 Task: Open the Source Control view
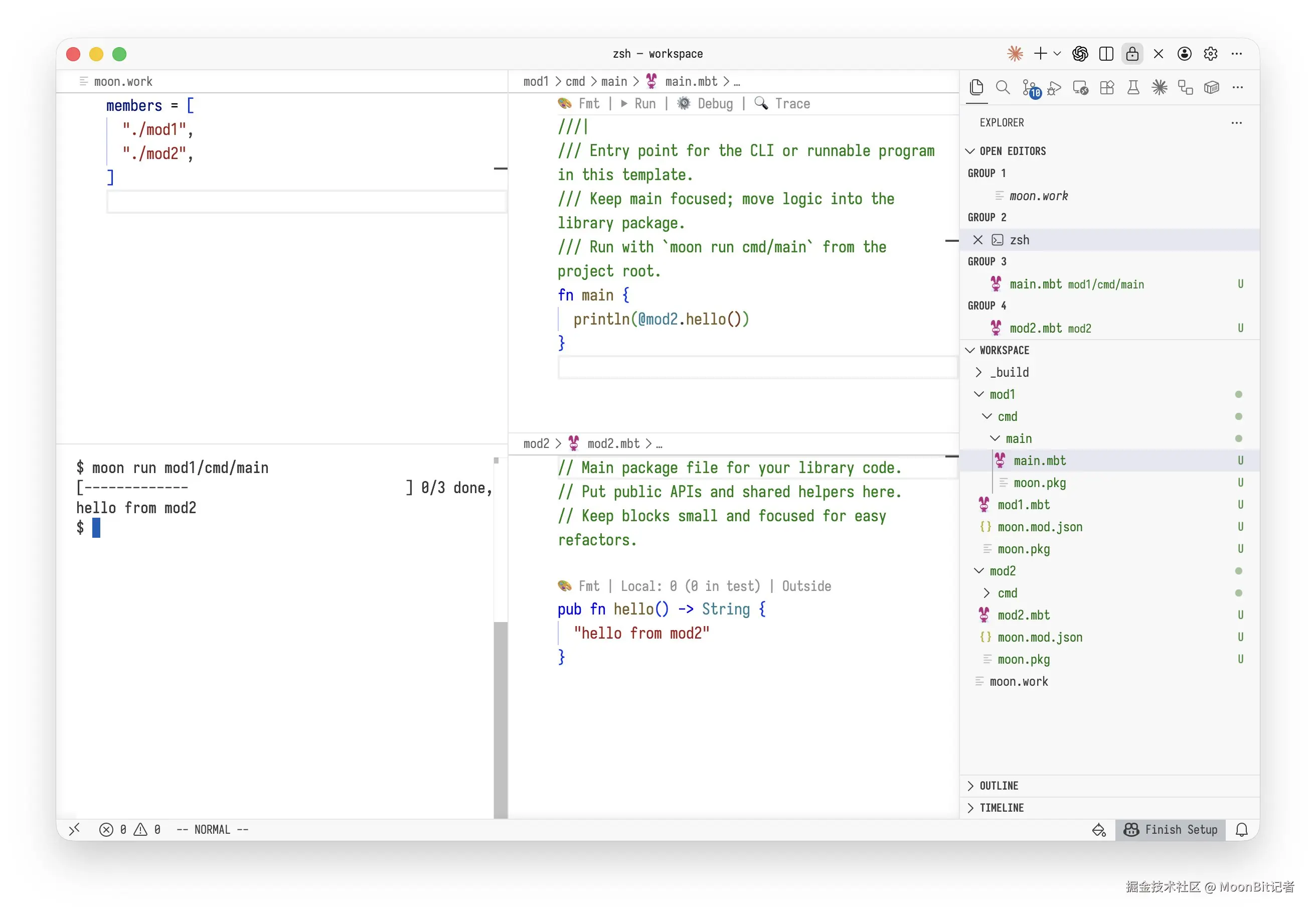(x=1030, y=88)
